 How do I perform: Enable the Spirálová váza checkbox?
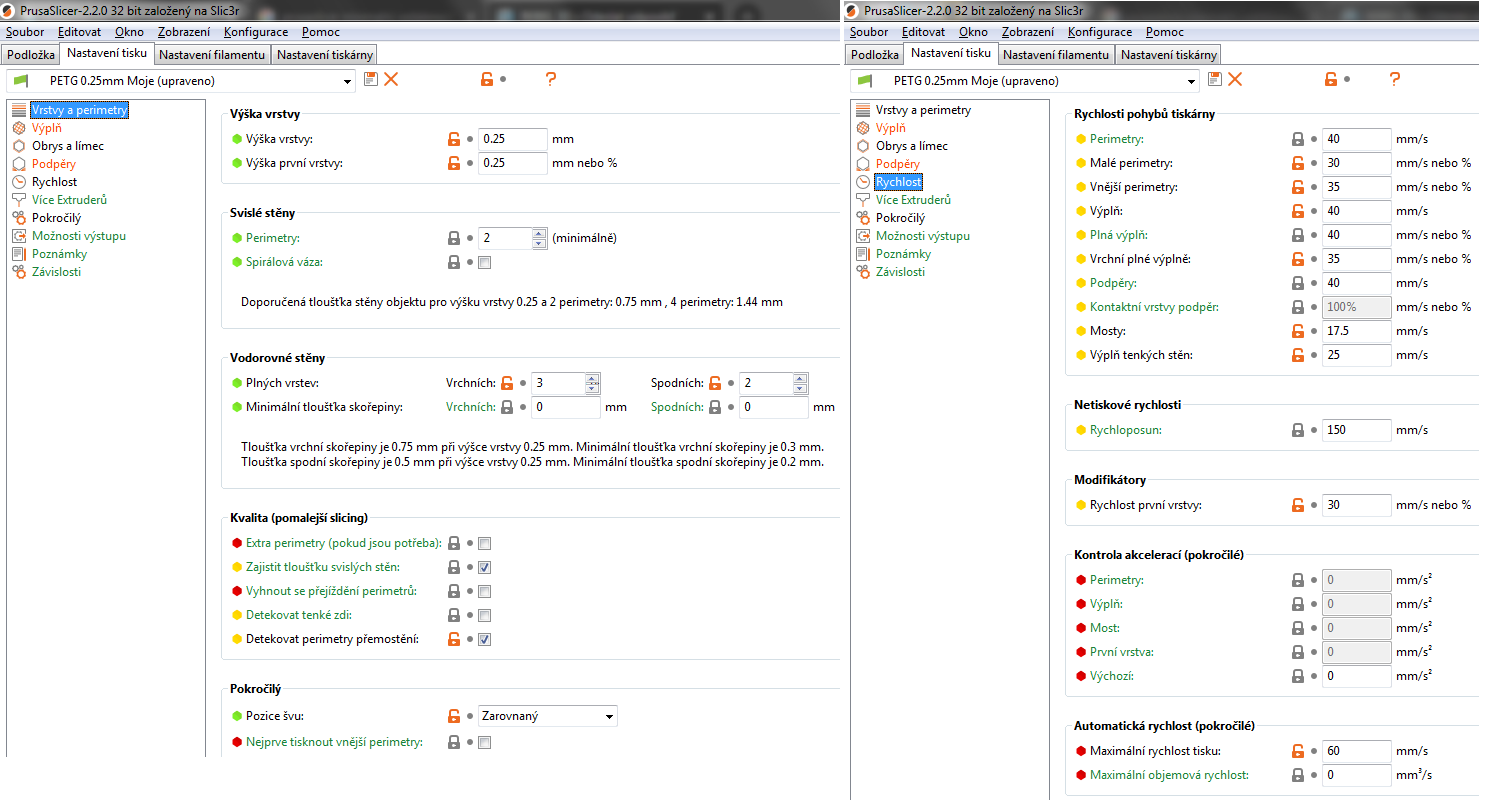(485, 263)
